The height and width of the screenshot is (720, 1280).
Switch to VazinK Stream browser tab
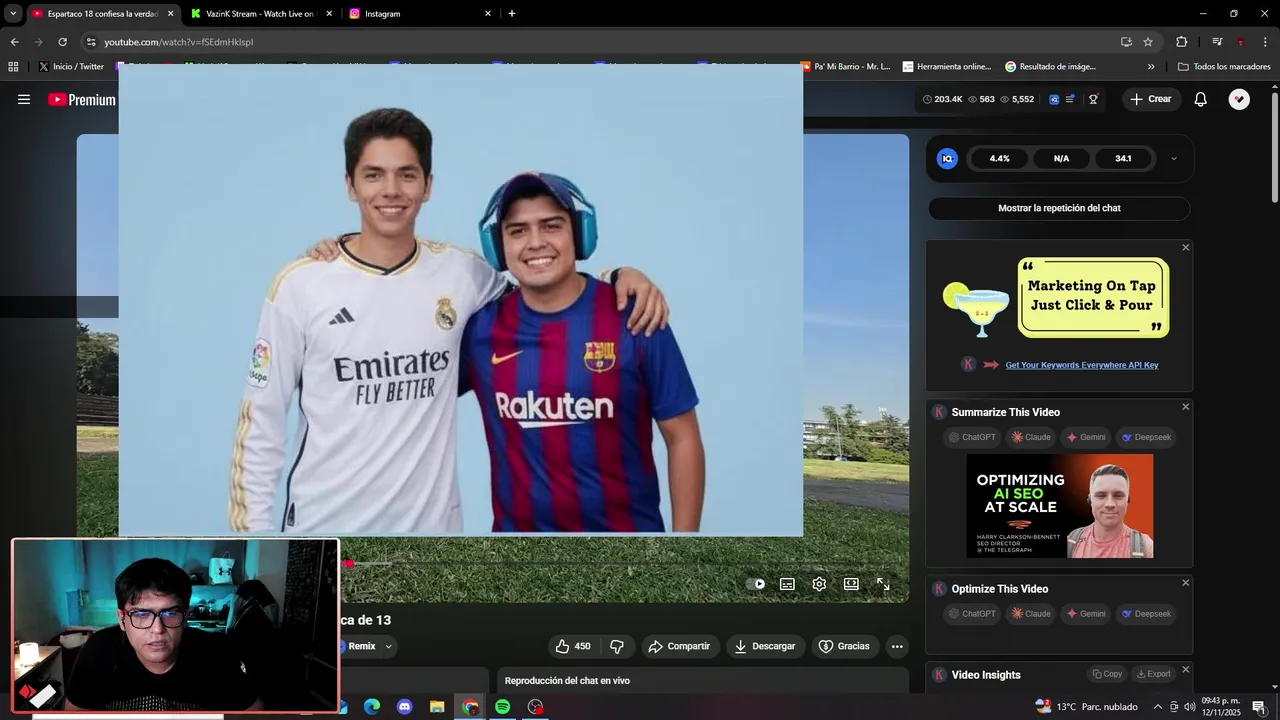(x=261, y=14)
